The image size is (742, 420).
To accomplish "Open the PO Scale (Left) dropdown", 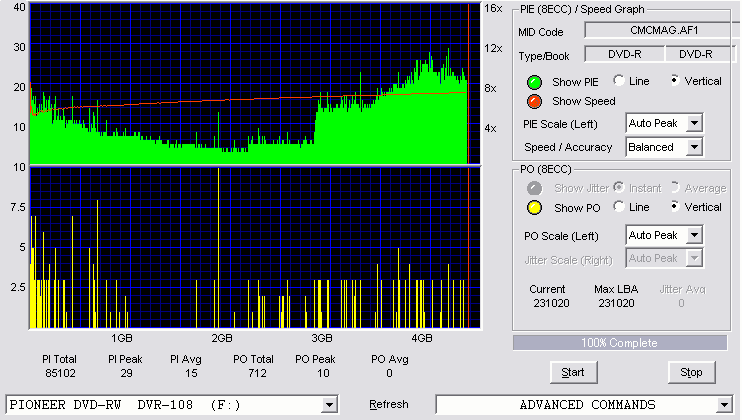I will pyautogui.click(x=694, y=235).
